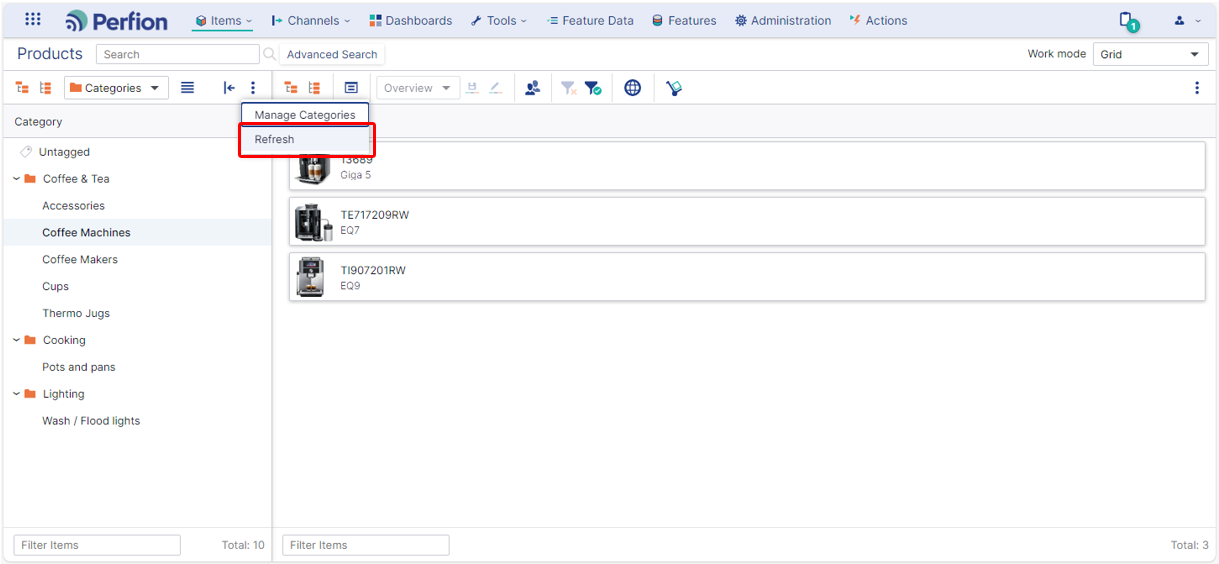The height and width of the screenshot is (564, 1219).
Task: Click the product list Filter Items field
Action: tap(366, 545)
